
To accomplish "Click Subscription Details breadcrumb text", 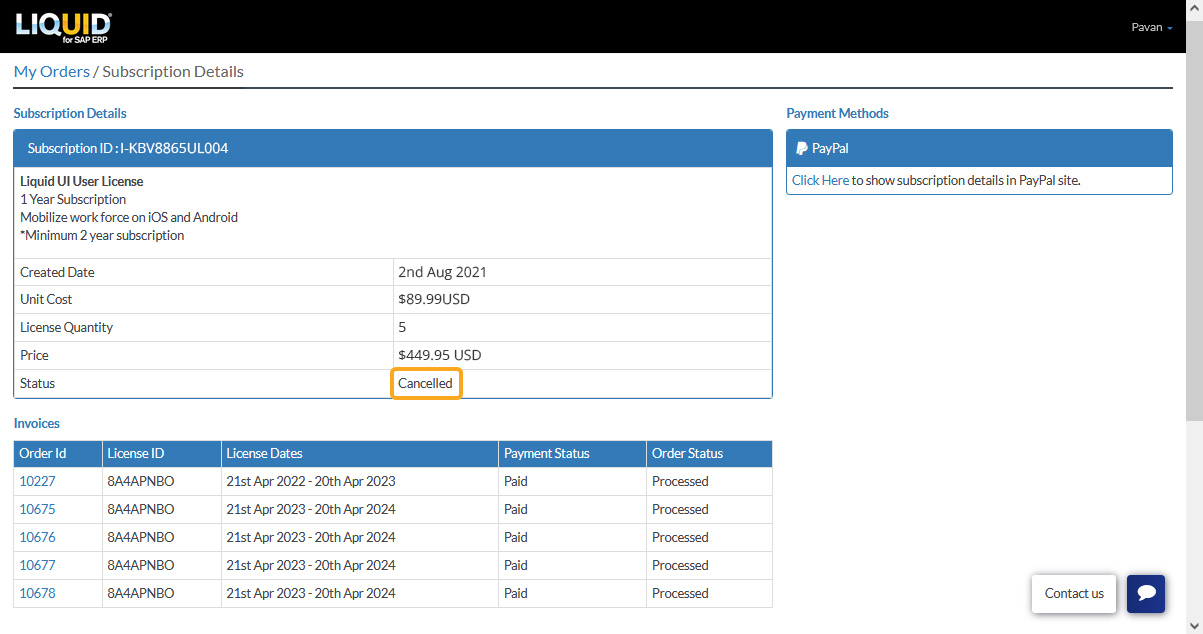I will [173, 71].
